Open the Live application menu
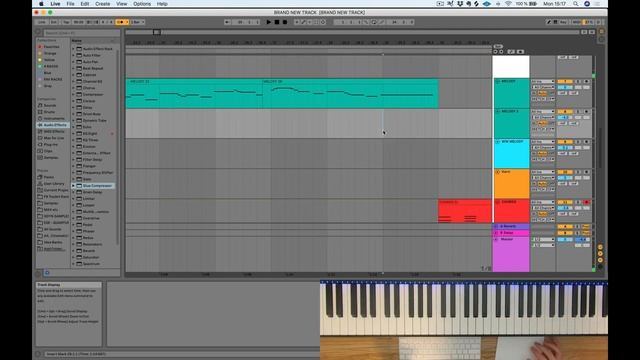 [56, 4]
